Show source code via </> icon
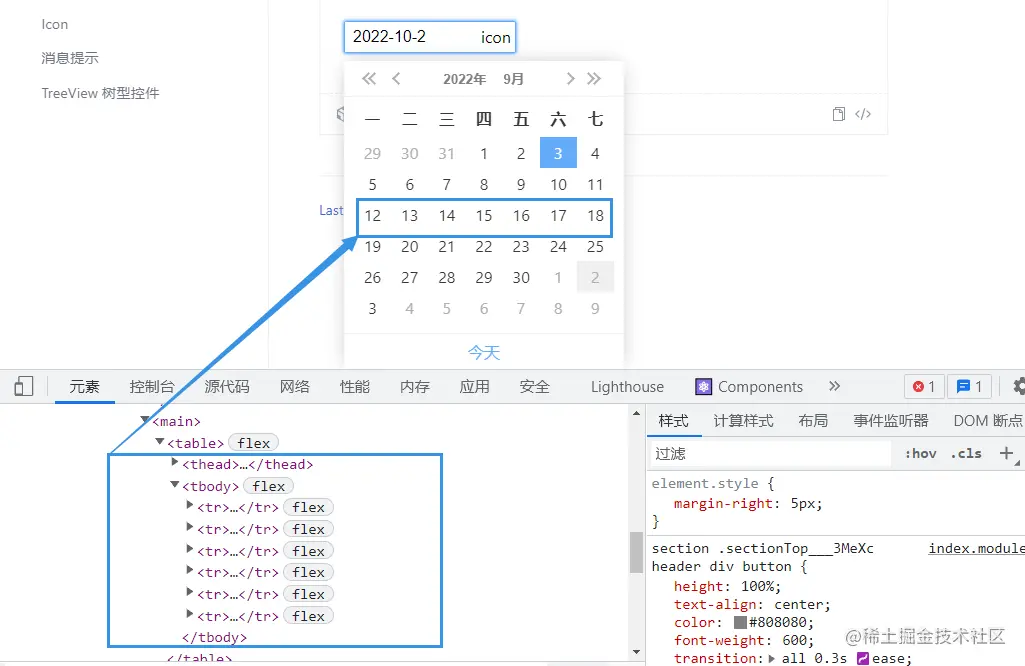The image size is (1025, 666). (x=863, y=114)
